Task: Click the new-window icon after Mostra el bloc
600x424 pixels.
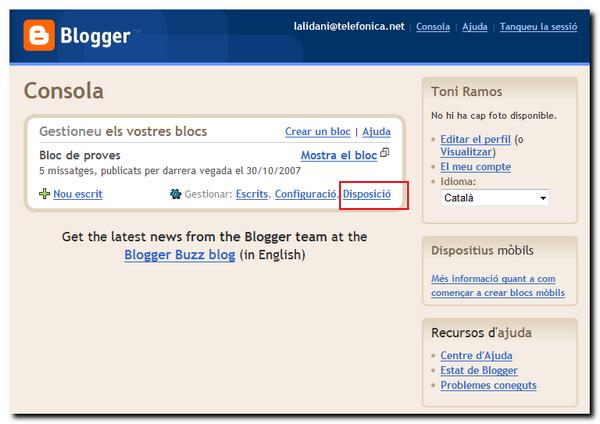Action: tap(385, 154)
